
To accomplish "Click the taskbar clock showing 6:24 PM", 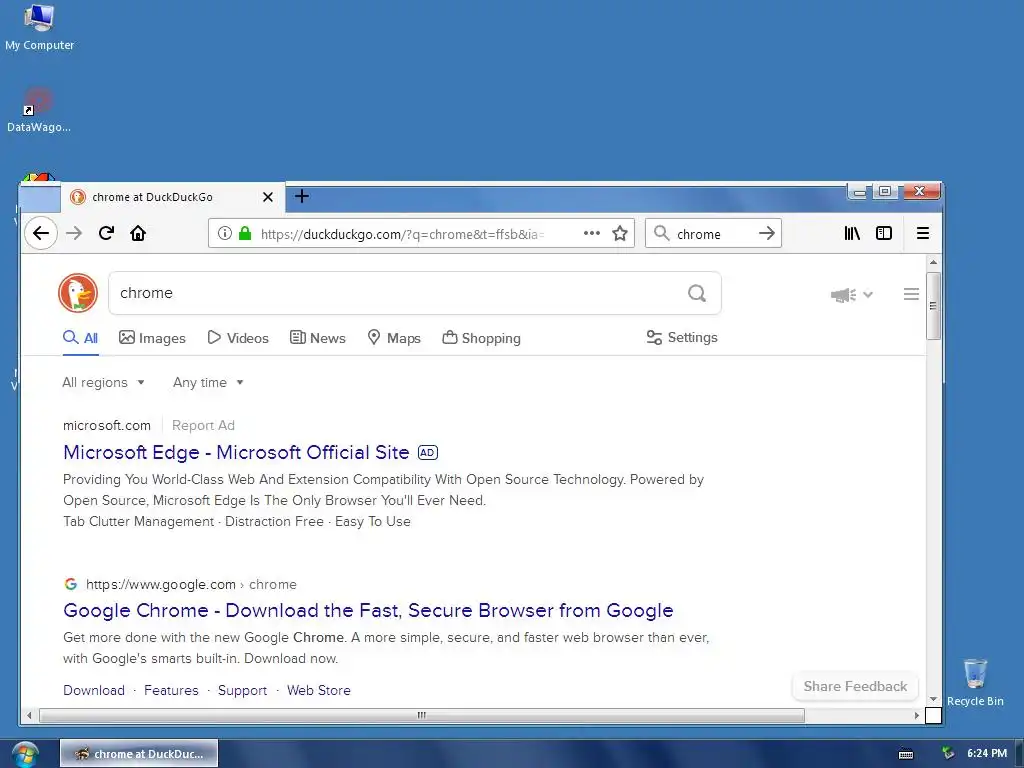I will [987, 753].
